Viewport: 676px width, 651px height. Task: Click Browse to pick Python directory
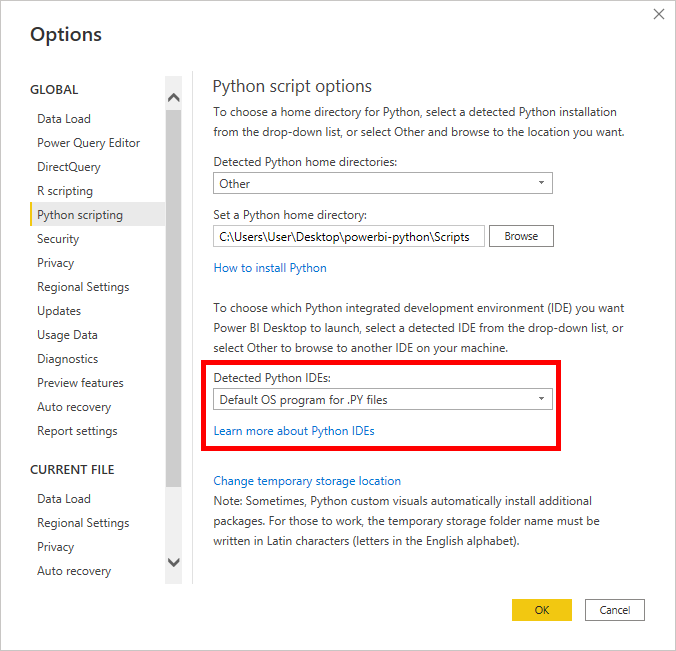coord(521,236)
